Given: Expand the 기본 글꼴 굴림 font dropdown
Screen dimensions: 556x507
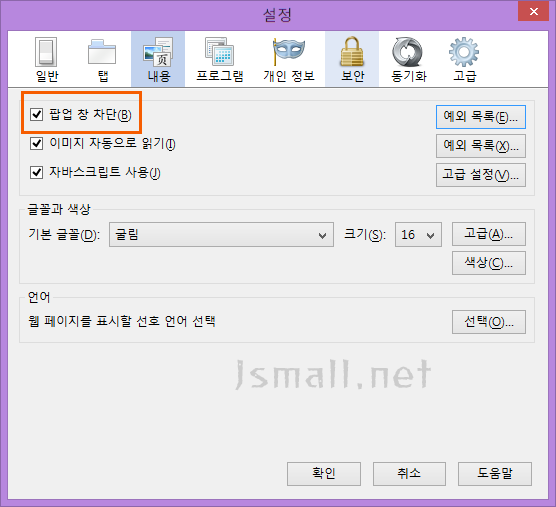Looking at the screenshot, I should pos(221,235).
